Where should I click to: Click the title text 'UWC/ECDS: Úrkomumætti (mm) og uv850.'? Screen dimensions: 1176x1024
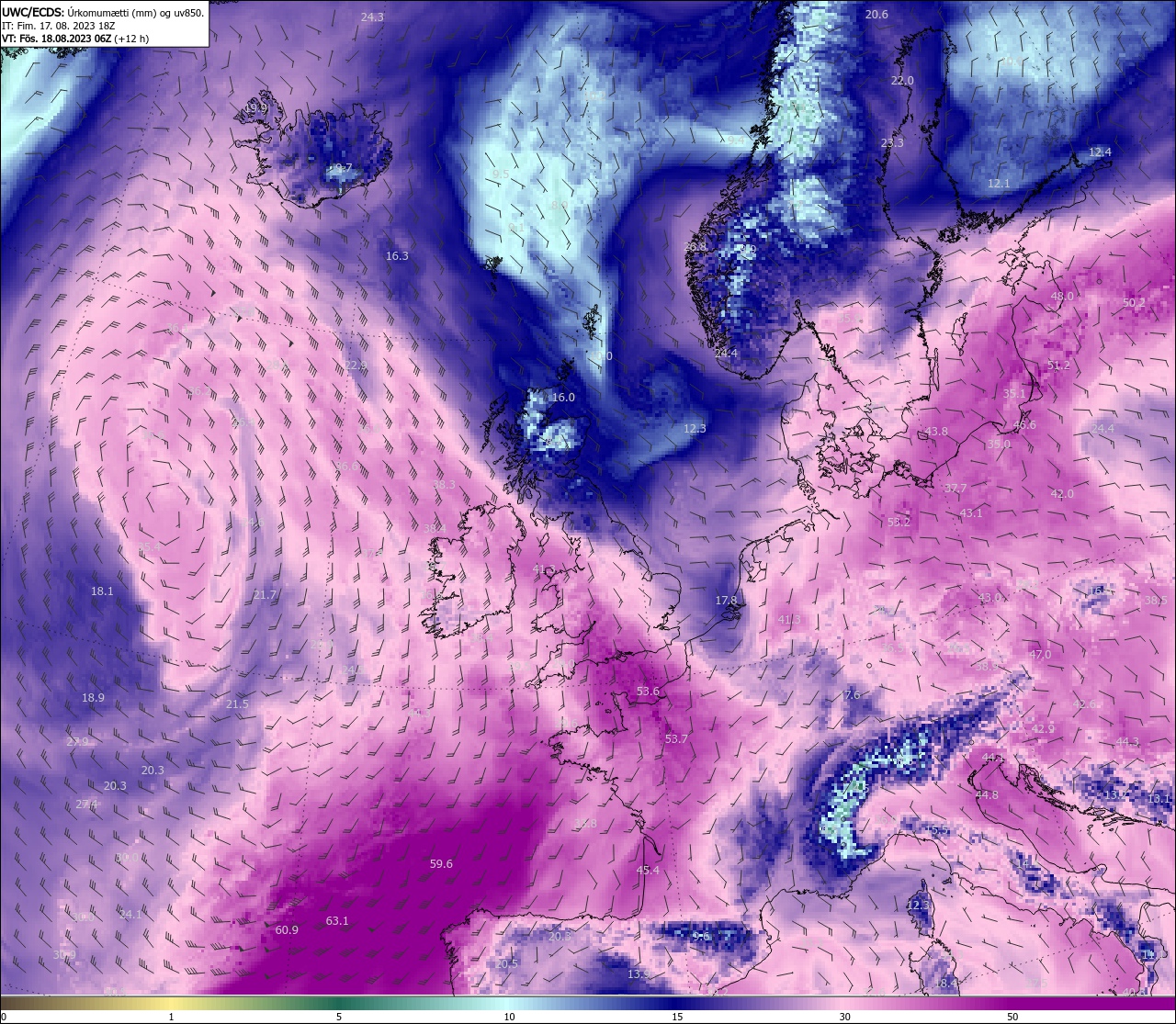103,12
